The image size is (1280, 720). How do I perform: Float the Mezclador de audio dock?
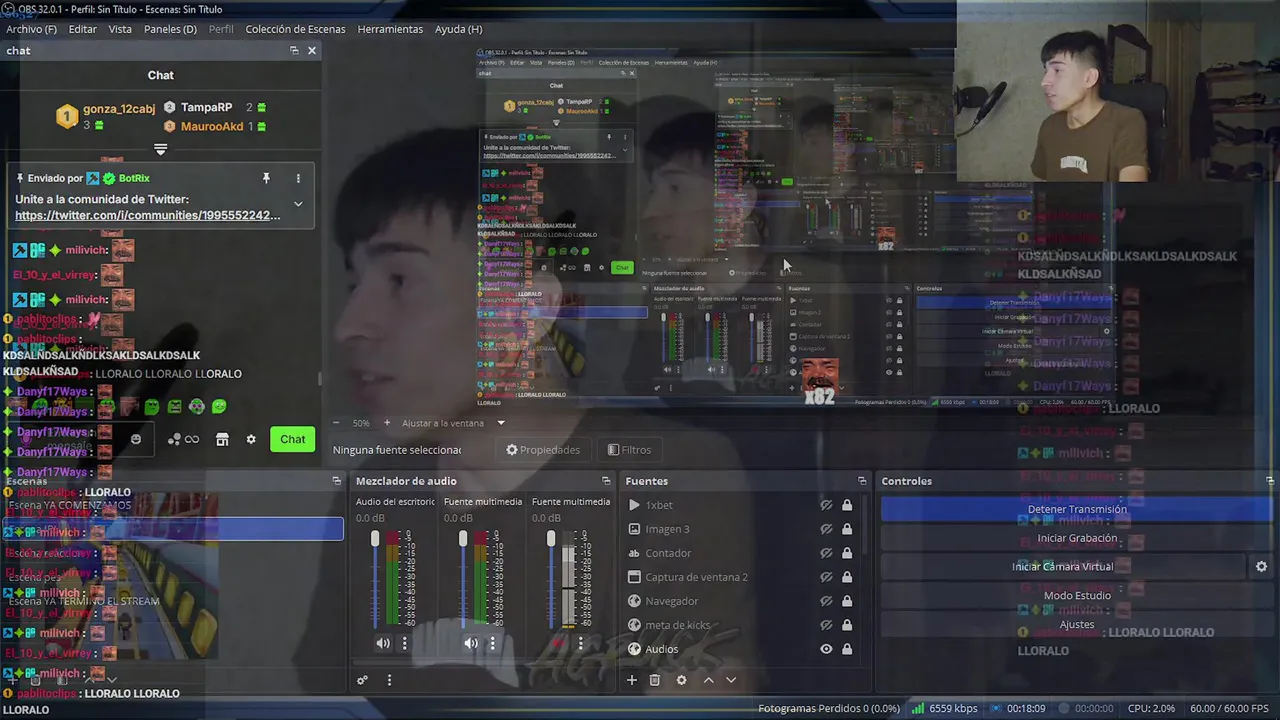point(605,481)
